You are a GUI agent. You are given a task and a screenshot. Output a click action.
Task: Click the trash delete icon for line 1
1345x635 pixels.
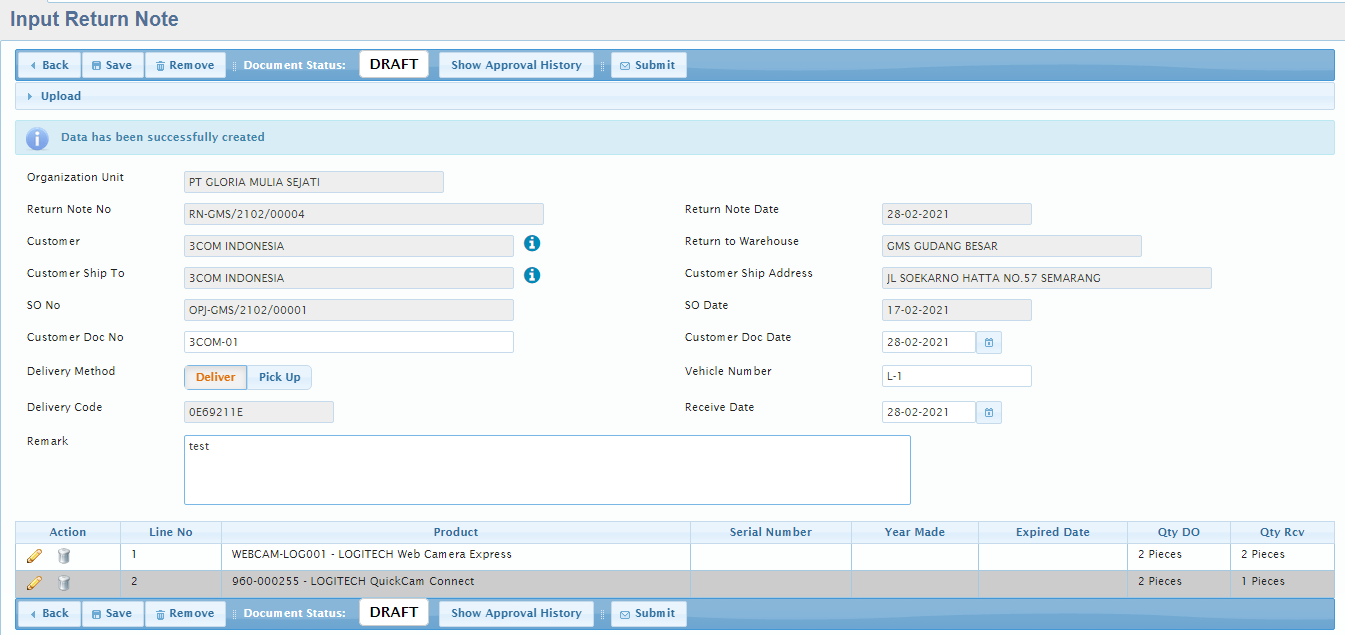pos(63,555)
